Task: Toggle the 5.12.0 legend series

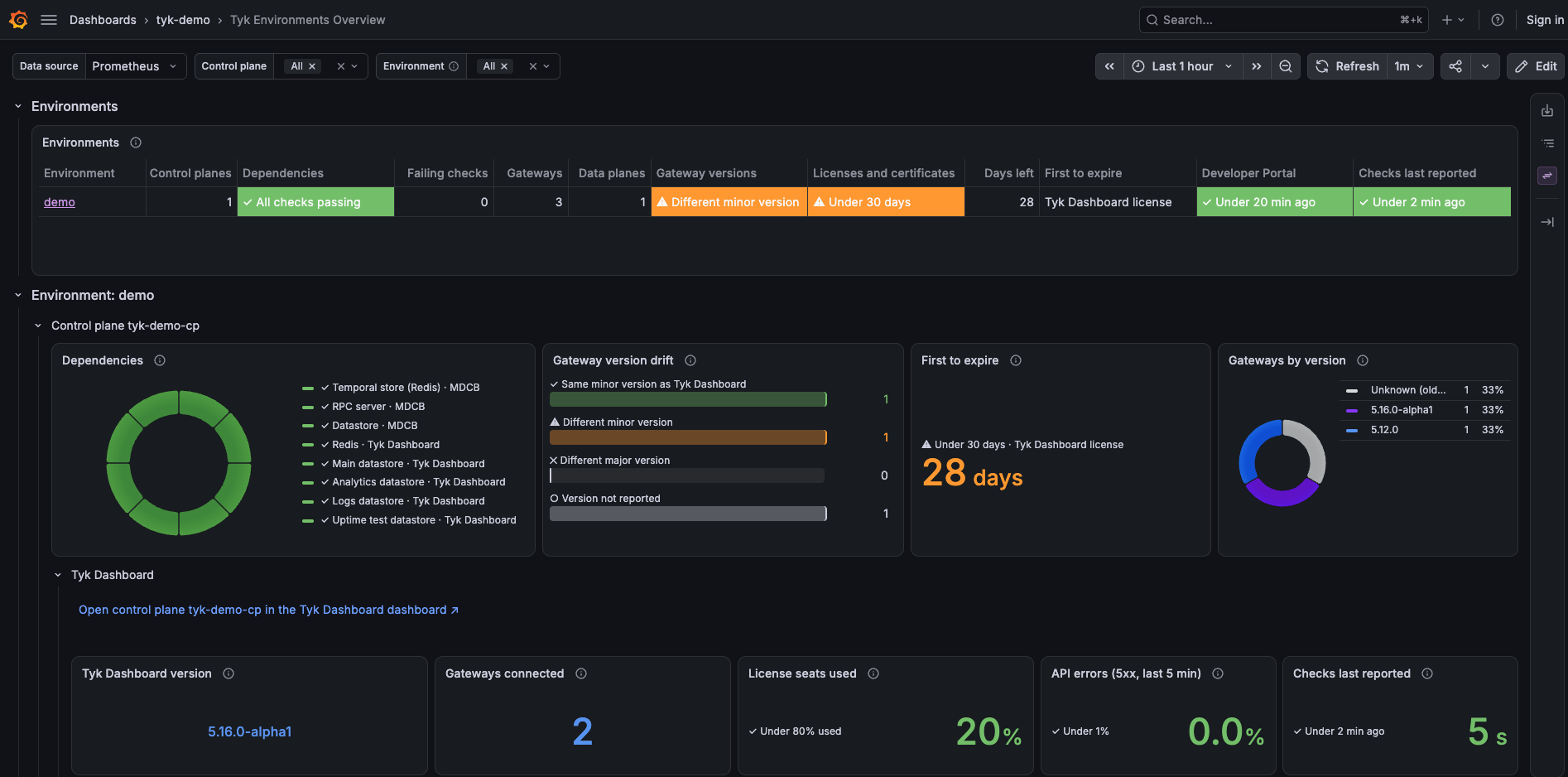Action: [x=1384, y=430]
